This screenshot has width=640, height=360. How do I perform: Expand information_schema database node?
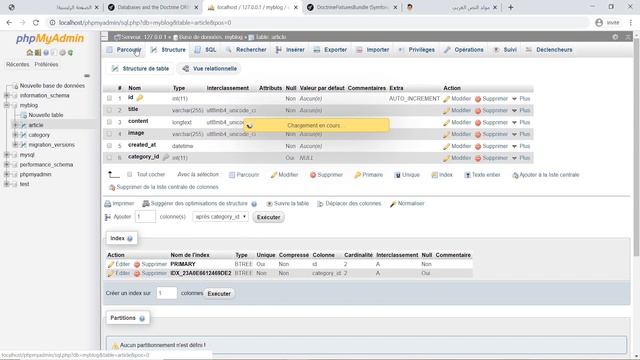[x=7, y=96]
